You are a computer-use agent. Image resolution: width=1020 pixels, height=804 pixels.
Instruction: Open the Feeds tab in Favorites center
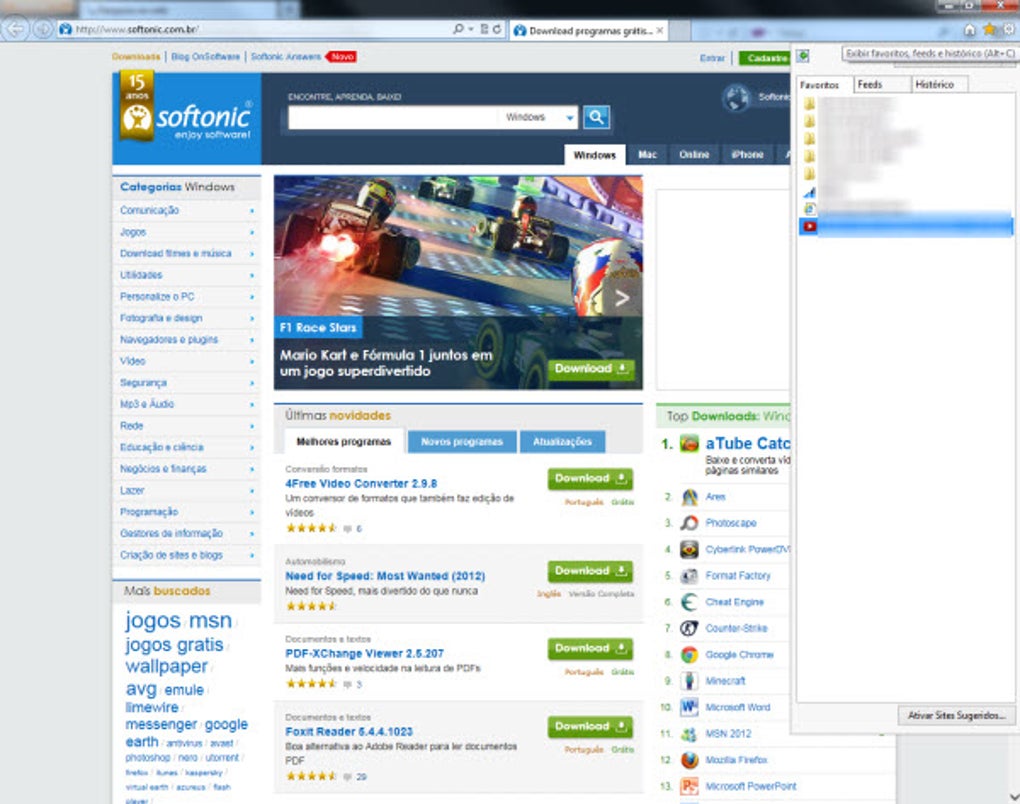(881, 84)
